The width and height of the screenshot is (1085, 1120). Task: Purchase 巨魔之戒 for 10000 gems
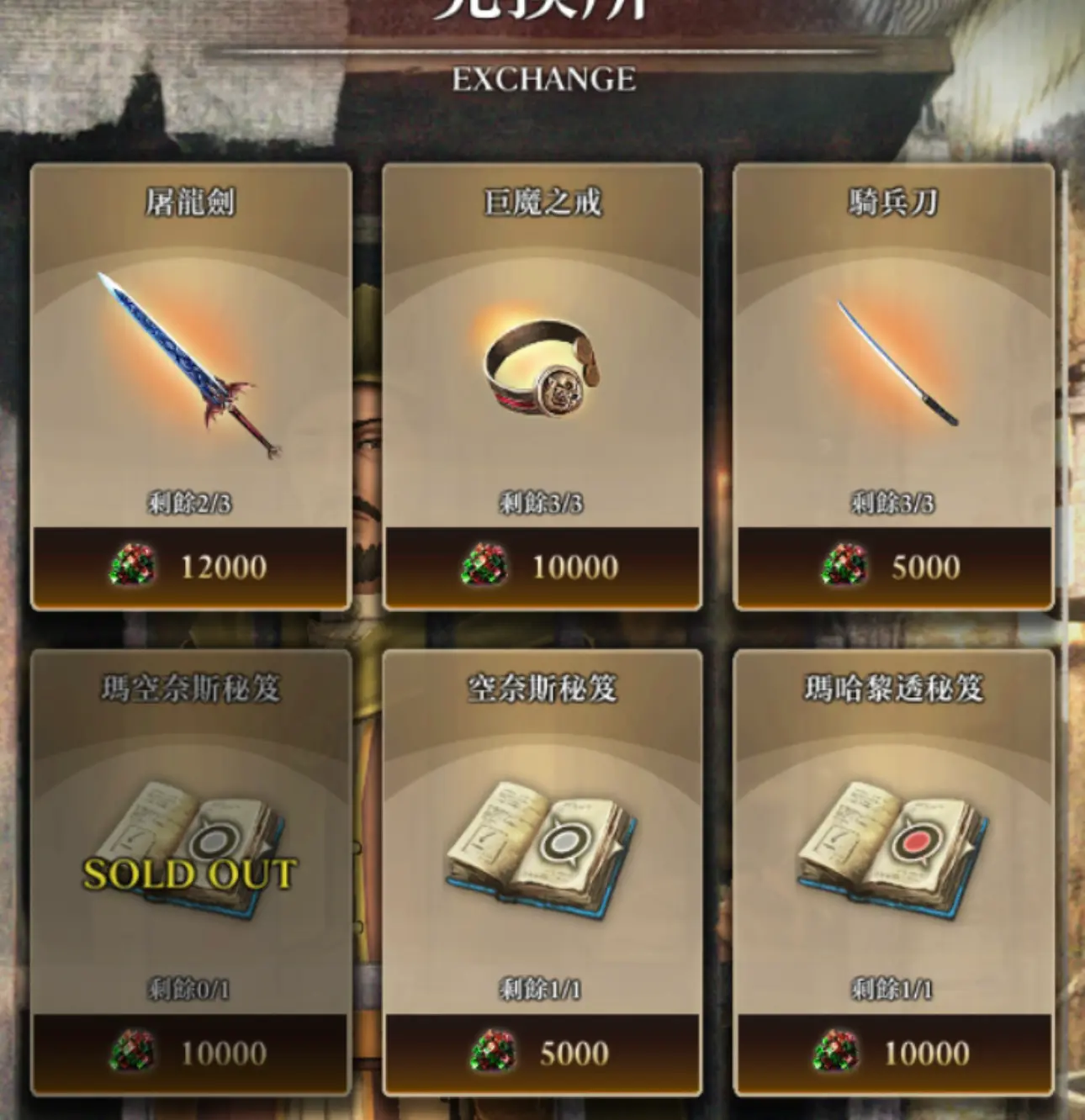point(542,567)
